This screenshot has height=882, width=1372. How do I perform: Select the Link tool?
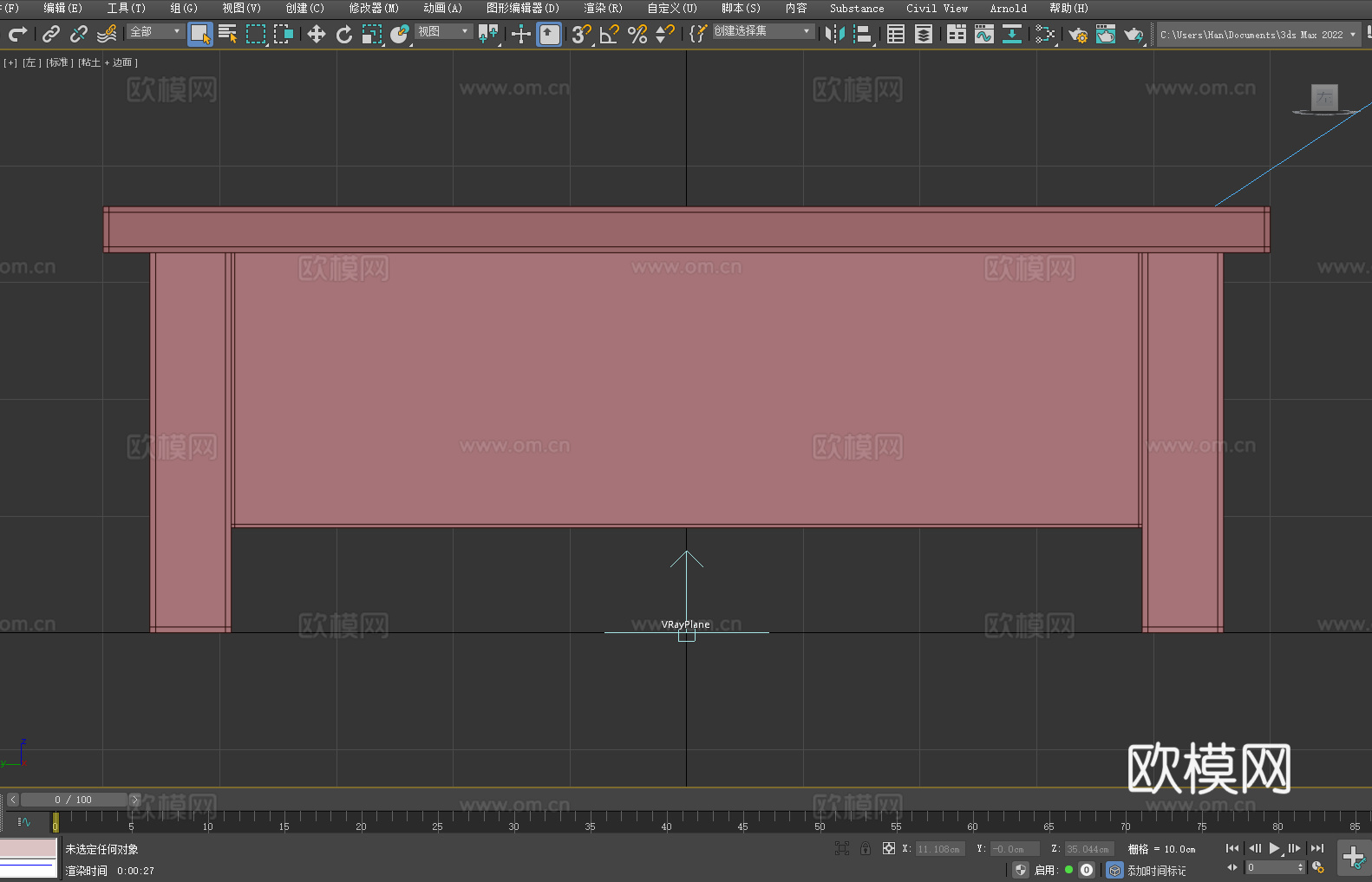(51, 34)
